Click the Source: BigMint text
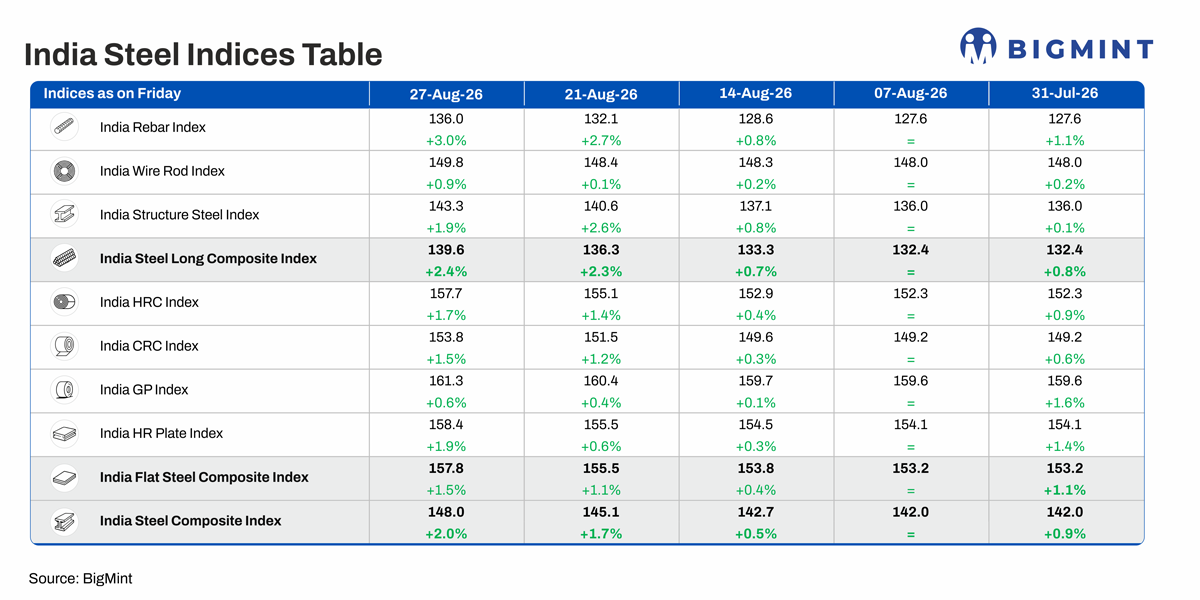Viewport: 1200px width, 600px height. pos(80,578)
